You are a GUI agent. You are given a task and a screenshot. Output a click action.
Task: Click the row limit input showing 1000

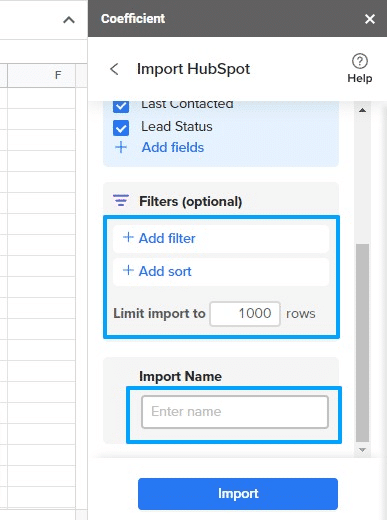point(245,314)
